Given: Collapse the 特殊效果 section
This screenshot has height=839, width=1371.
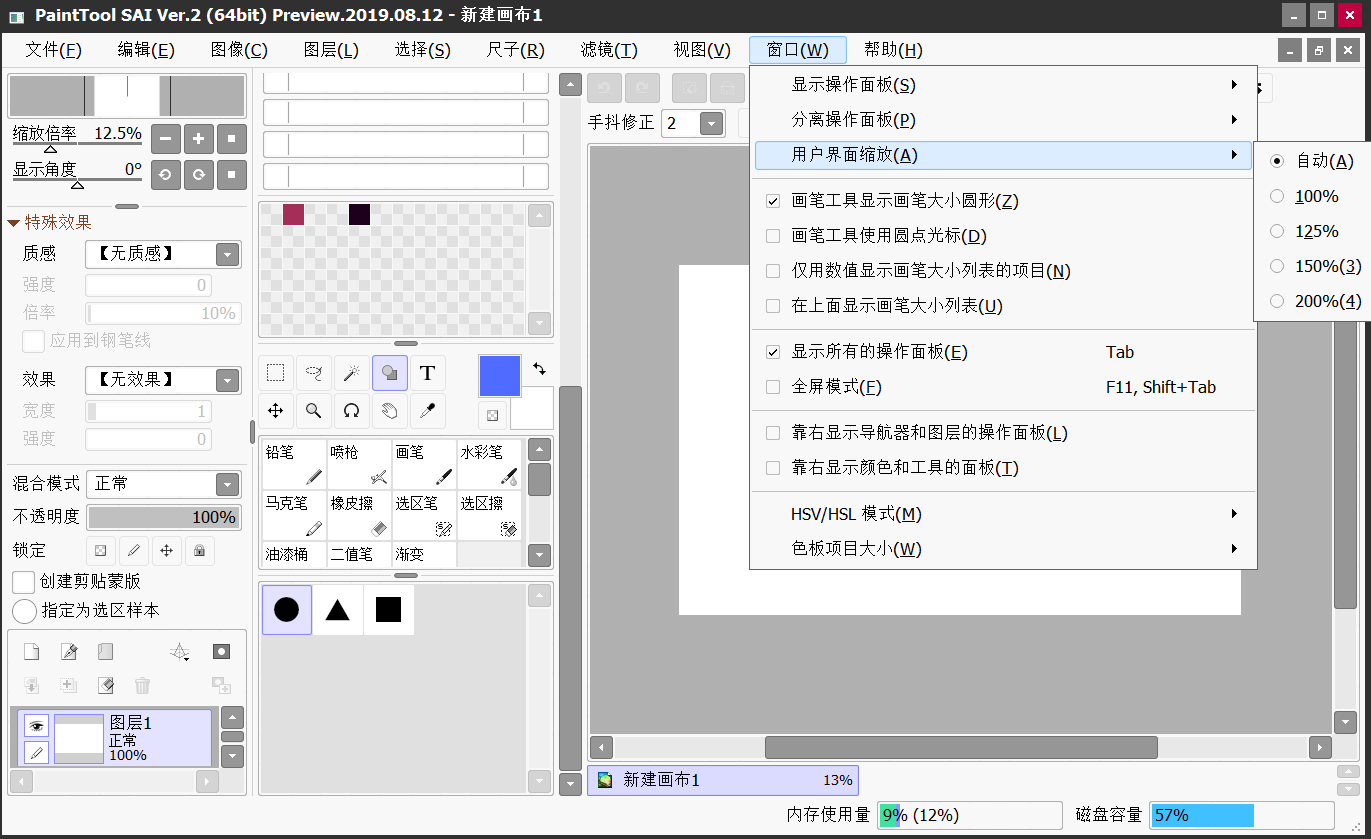Looking at the screenshot, I should coord(14,222).
